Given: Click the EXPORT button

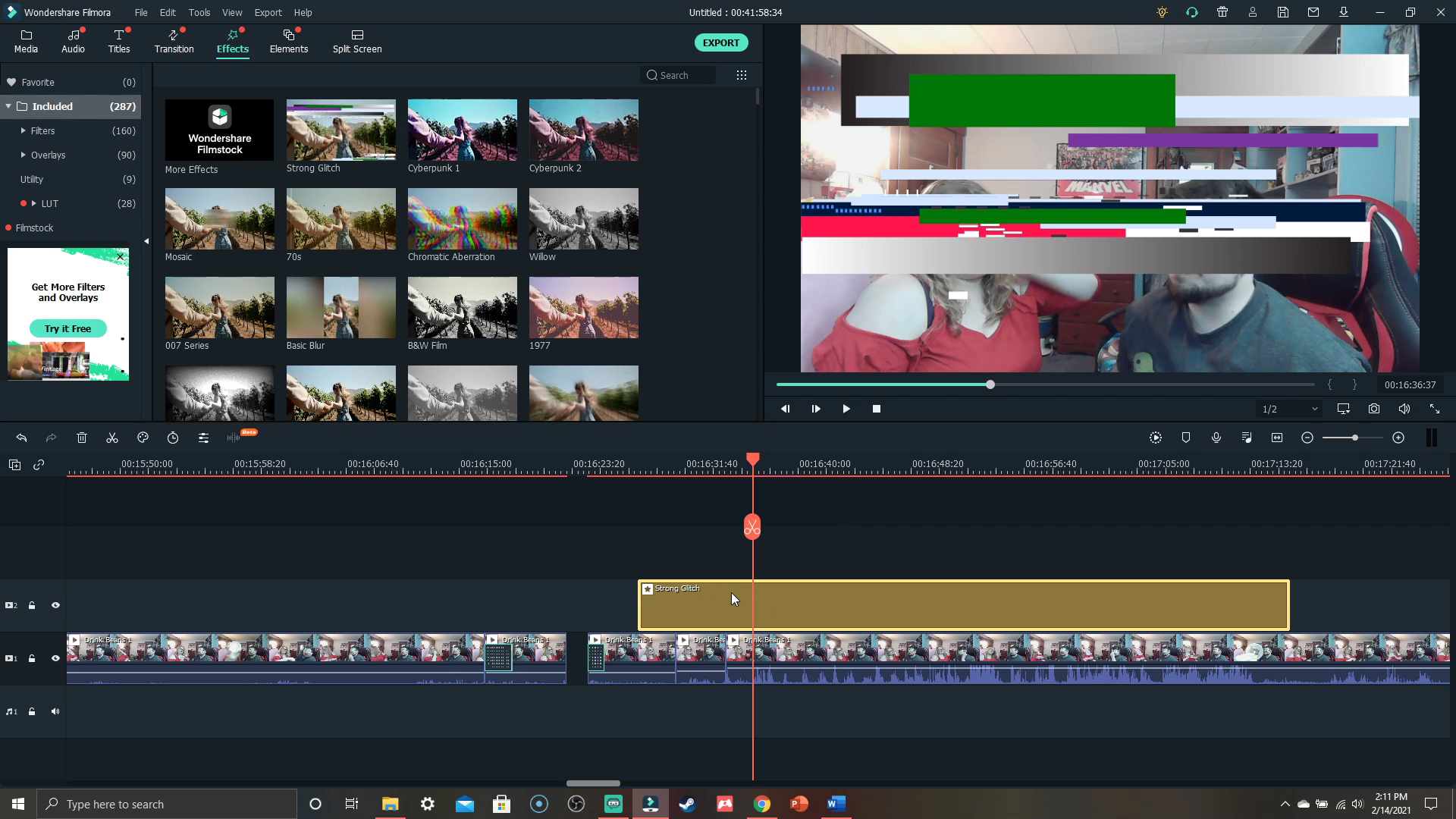Looking at the screenshot, I should (721, 42).
